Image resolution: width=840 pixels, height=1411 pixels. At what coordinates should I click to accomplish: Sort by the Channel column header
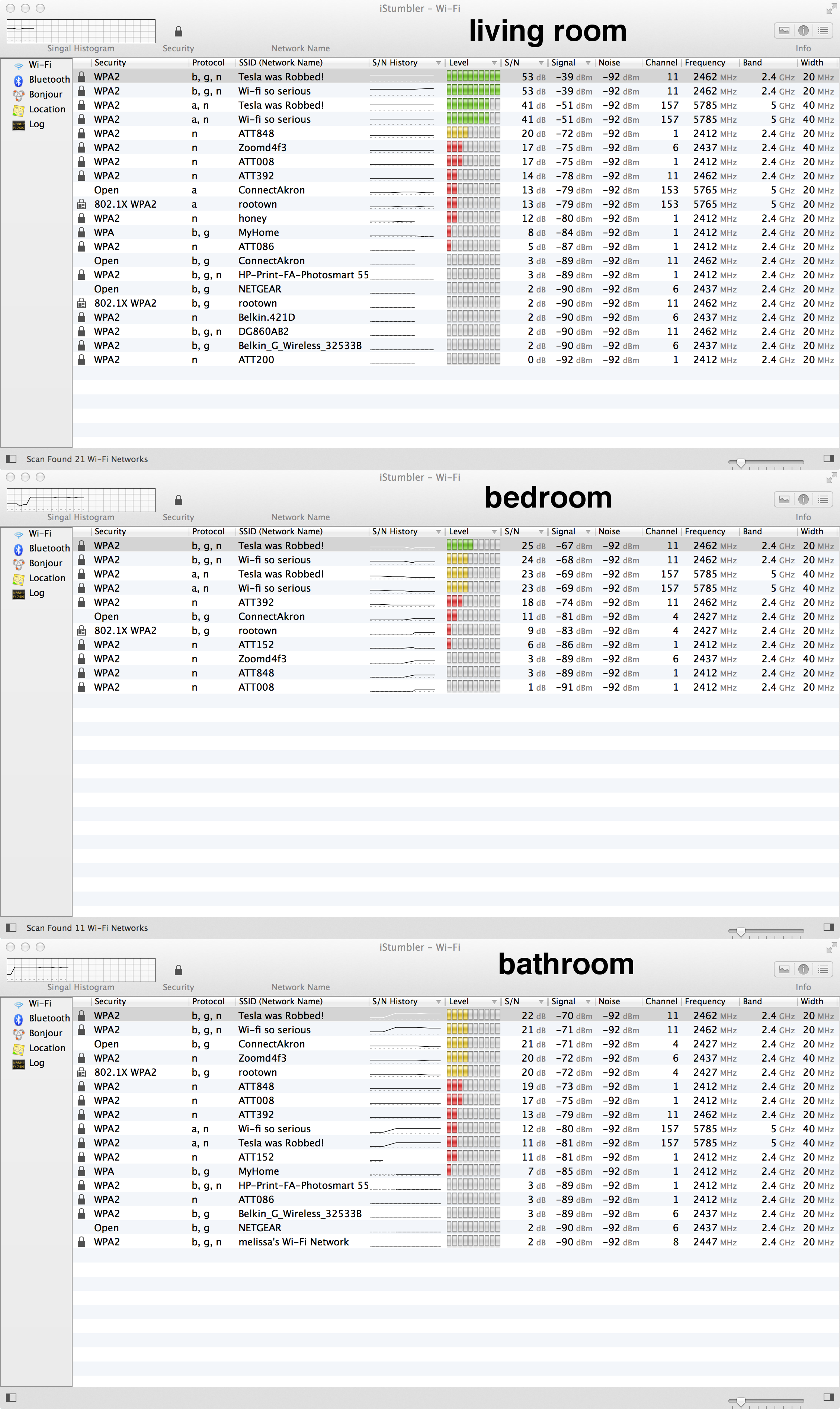coord(661,63)
